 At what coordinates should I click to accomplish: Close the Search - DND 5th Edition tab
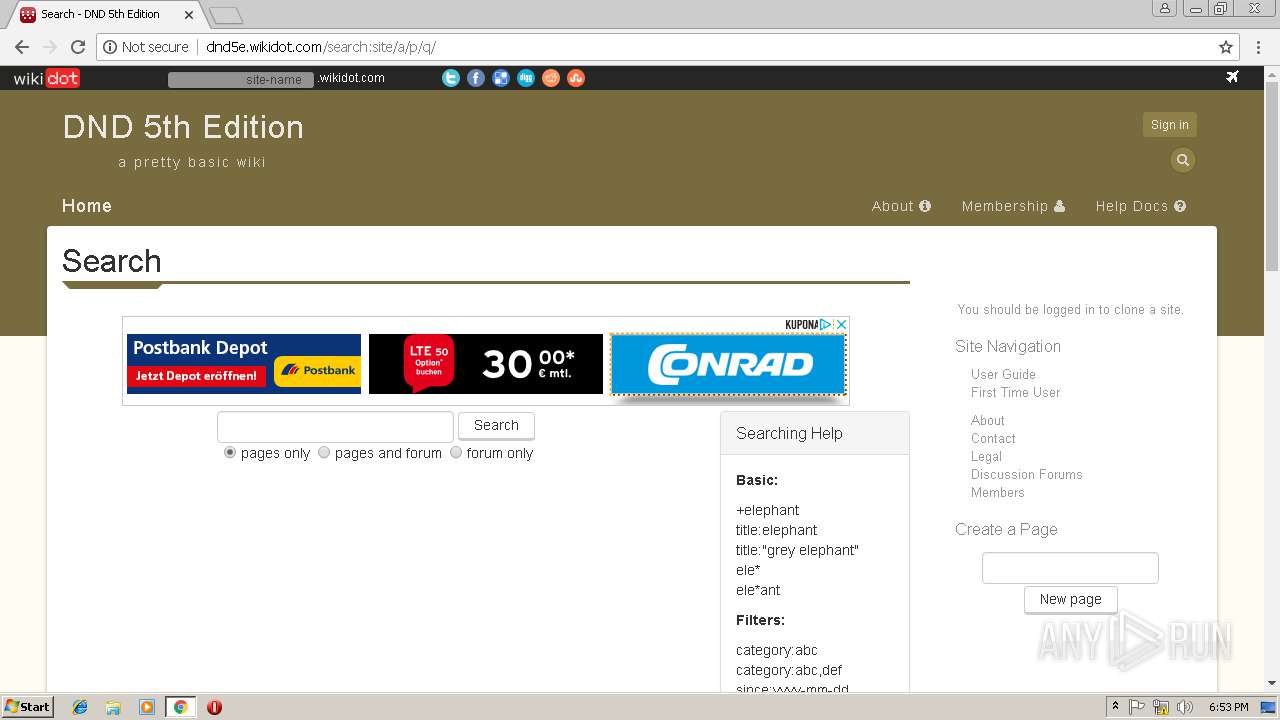click(x=190, y=14)
